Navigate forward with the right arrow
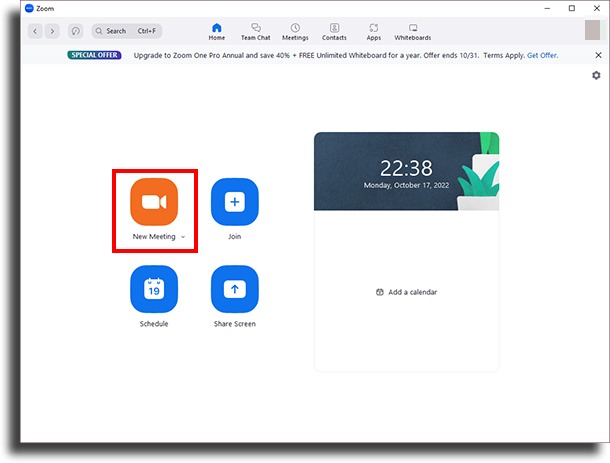 [x=52, y=31]
